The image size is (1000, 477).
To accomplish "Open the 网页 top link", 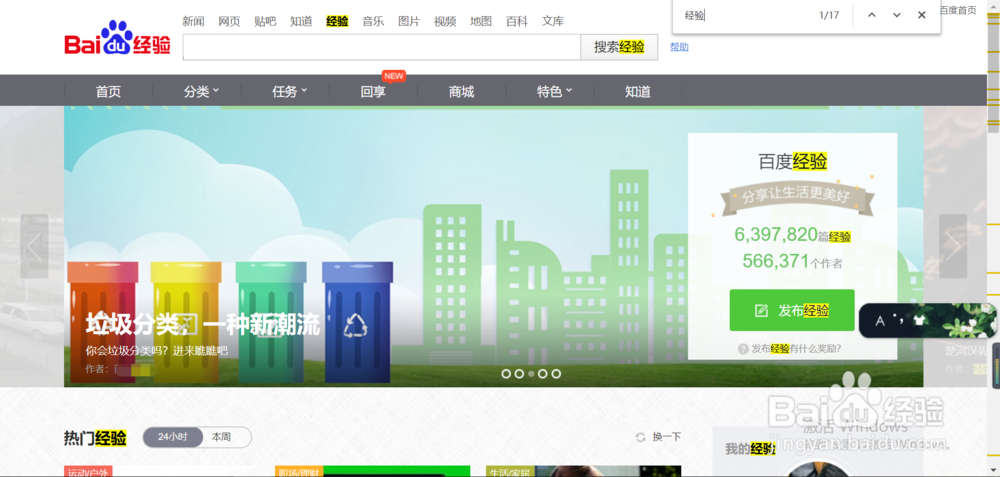I will 229,21.
